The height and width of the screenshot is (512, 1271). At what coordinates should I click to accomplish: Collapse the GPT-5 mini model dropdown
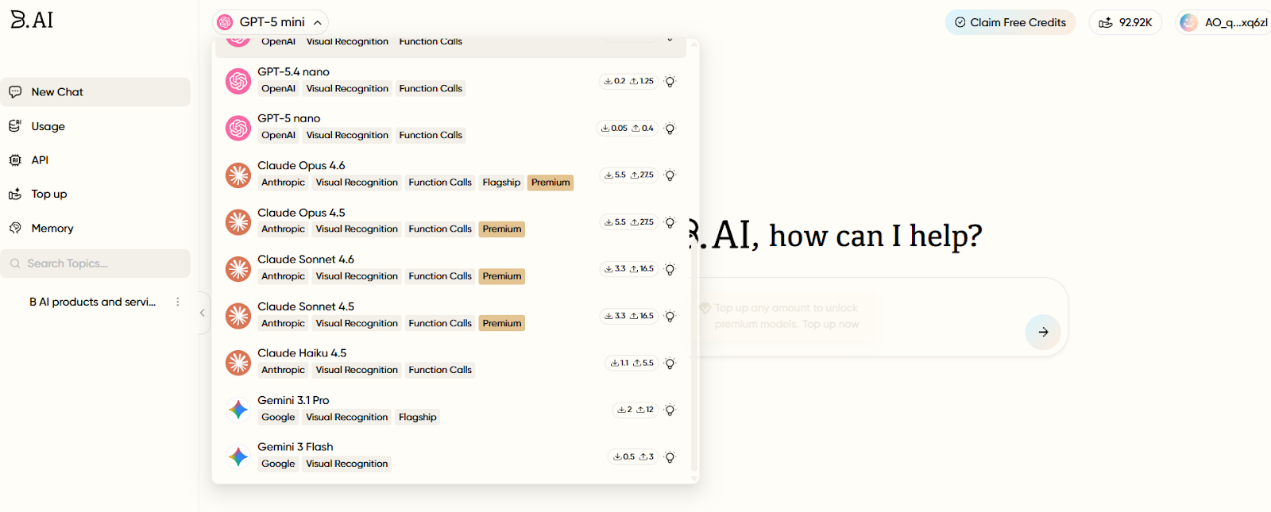317,22
